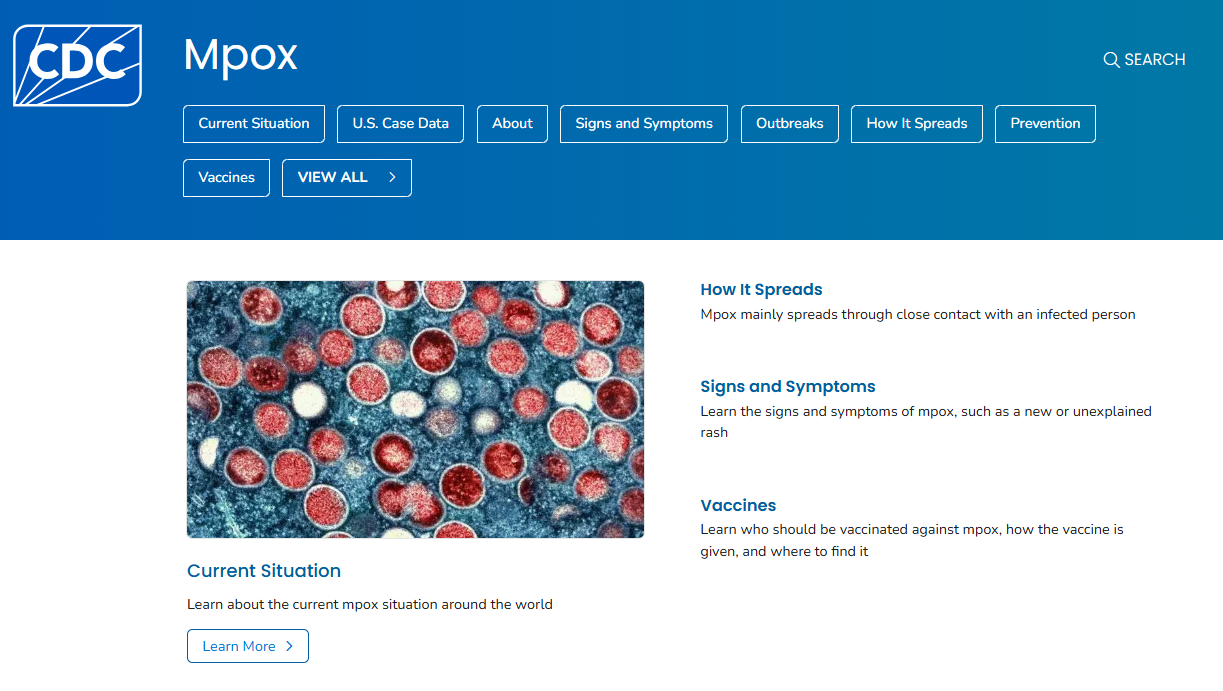This screenshot has height=691, width=1223.
Task: Click the CDC logo
Action: (76, 64)
